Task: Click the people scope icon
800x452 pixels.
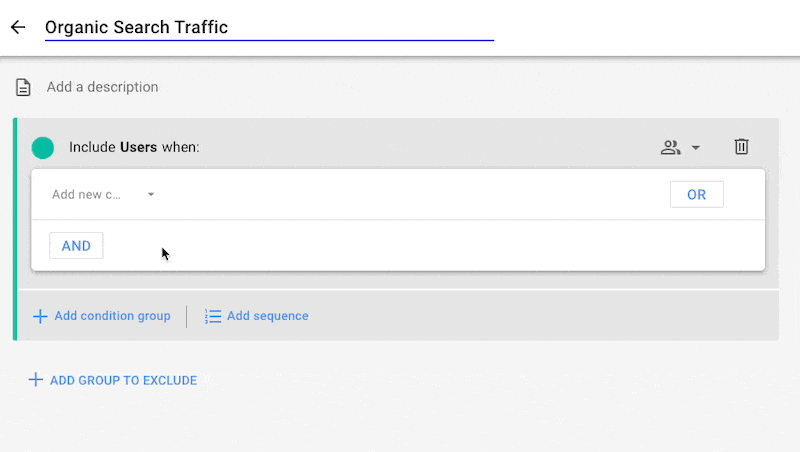Action: (670, 148)
